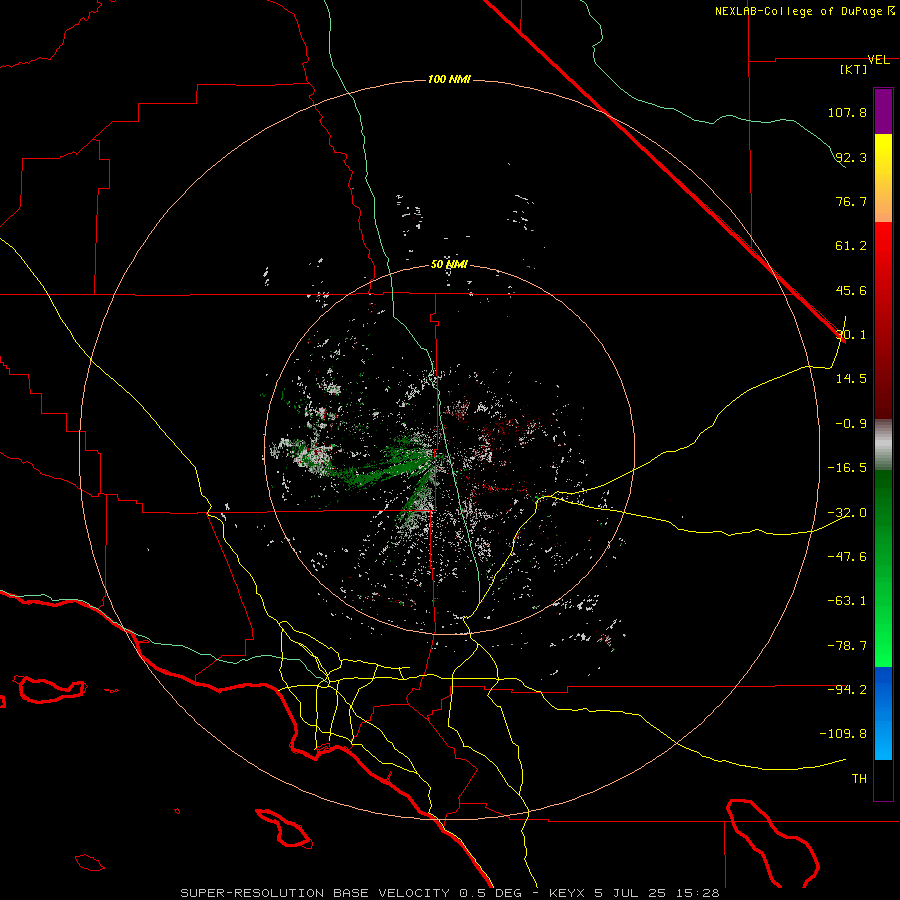Select the -32.0 velocity scale value
Viewport: 900px width, 900px height.
[847, 513]
